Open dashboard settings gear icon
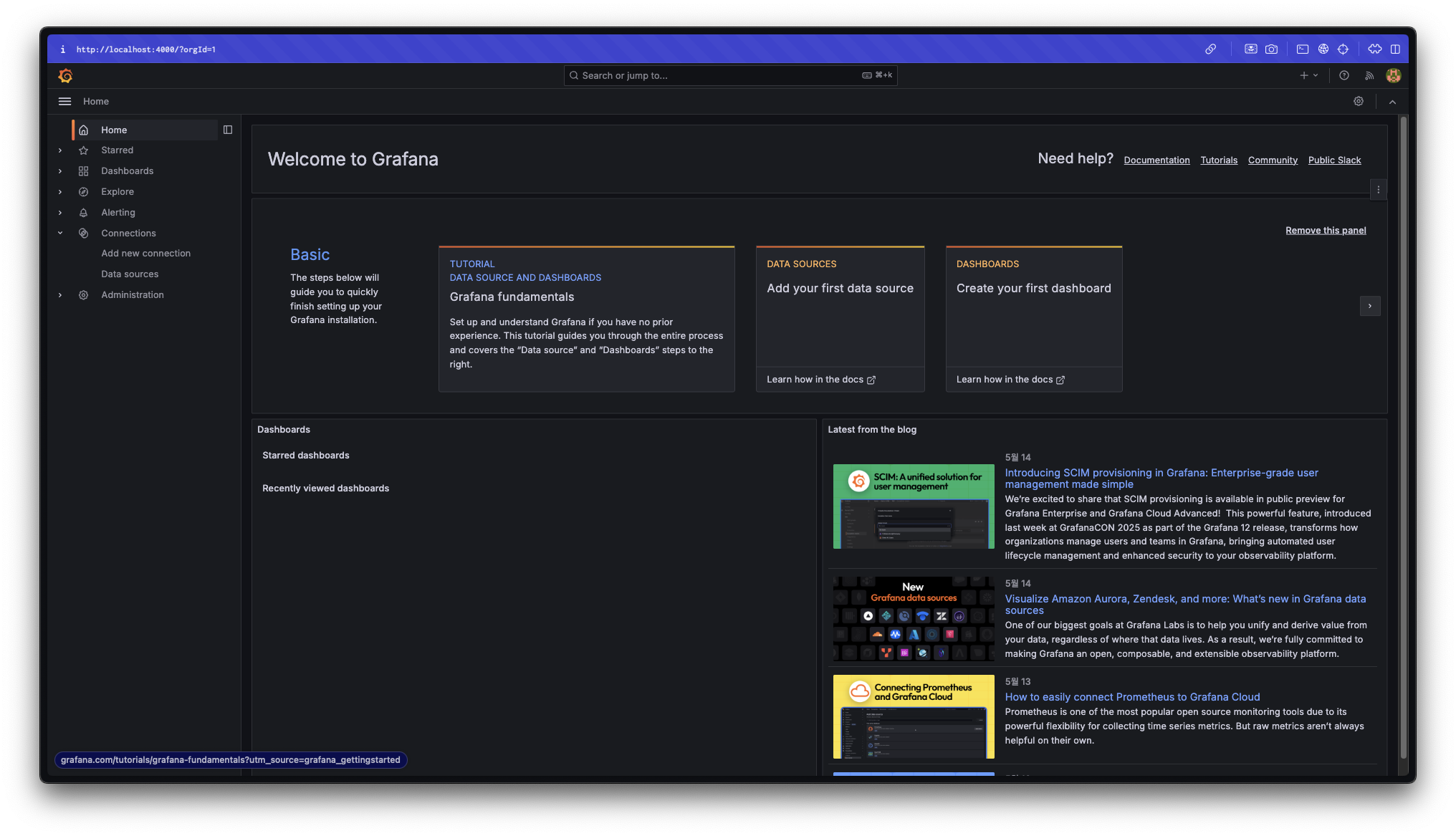Image resolution: width=1456 pixels, height=836 pixels. (x=1359, y=101)
